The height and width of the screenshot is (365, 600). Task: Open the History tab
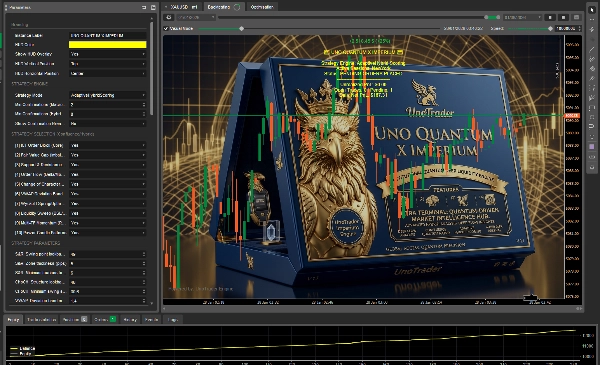(x=130, y=319)
